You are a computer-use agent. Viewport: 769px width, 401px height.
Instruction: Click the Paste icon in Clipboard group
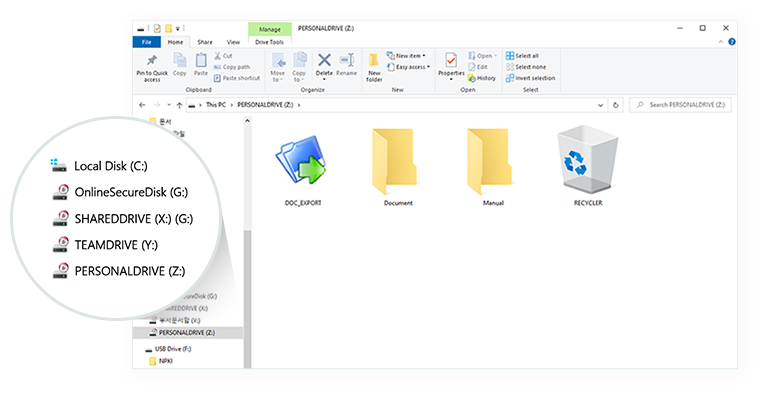pos(201,63)
